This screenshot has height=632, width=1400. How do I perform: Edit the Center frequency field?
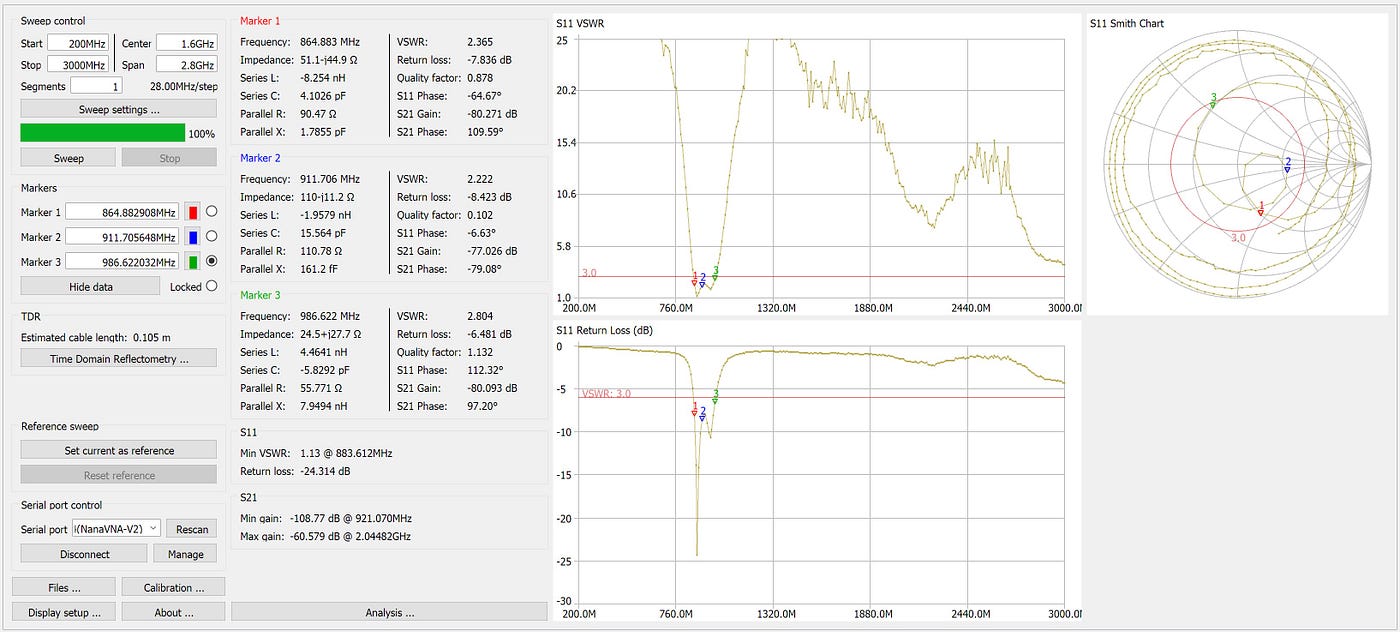click(x=186, y=44)
